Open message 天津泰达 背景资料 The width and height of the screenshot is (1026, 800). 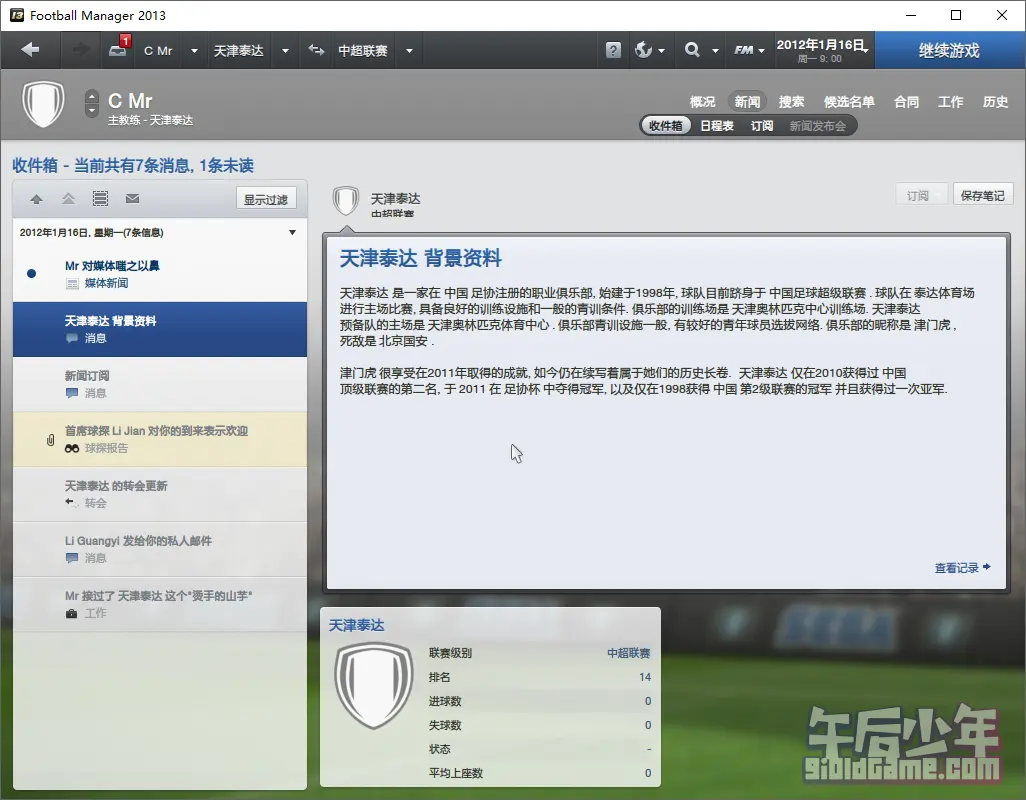160,329
